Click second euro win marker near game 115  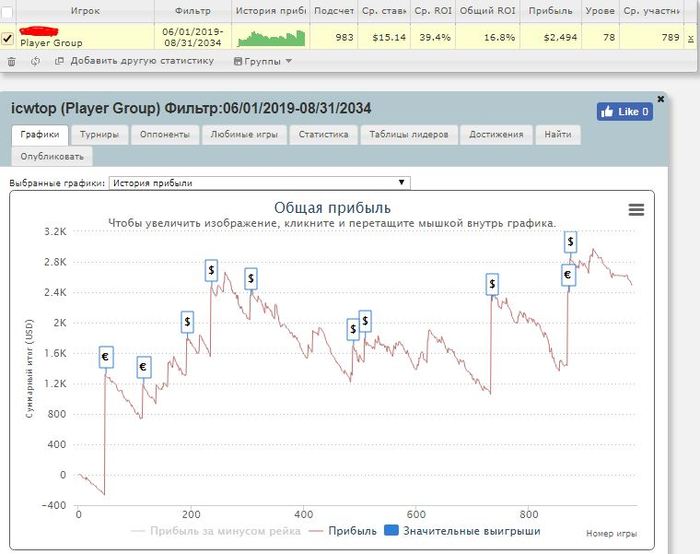(x=143, y=367)
